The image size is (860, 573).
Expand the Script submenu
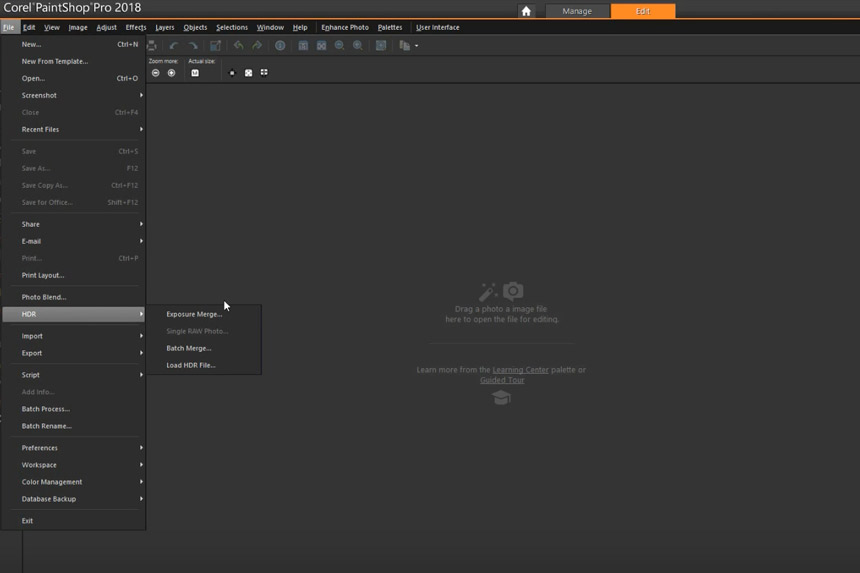coord(73,375)
